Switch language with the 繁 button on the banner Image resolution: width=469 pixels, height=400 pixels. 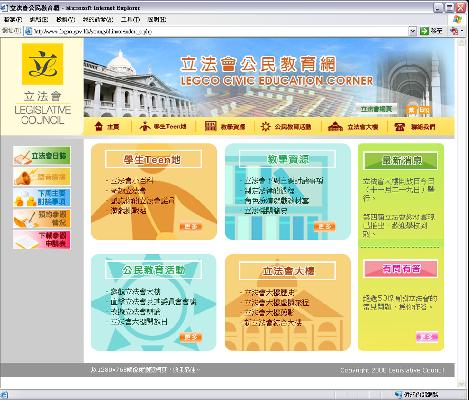tap(412, 110)
